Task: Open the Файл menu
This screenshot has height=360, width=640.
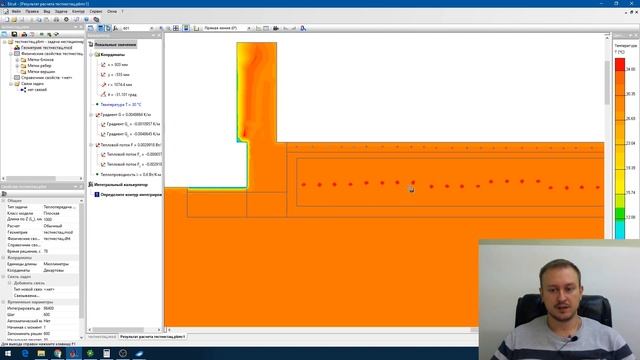Action: 16,11
